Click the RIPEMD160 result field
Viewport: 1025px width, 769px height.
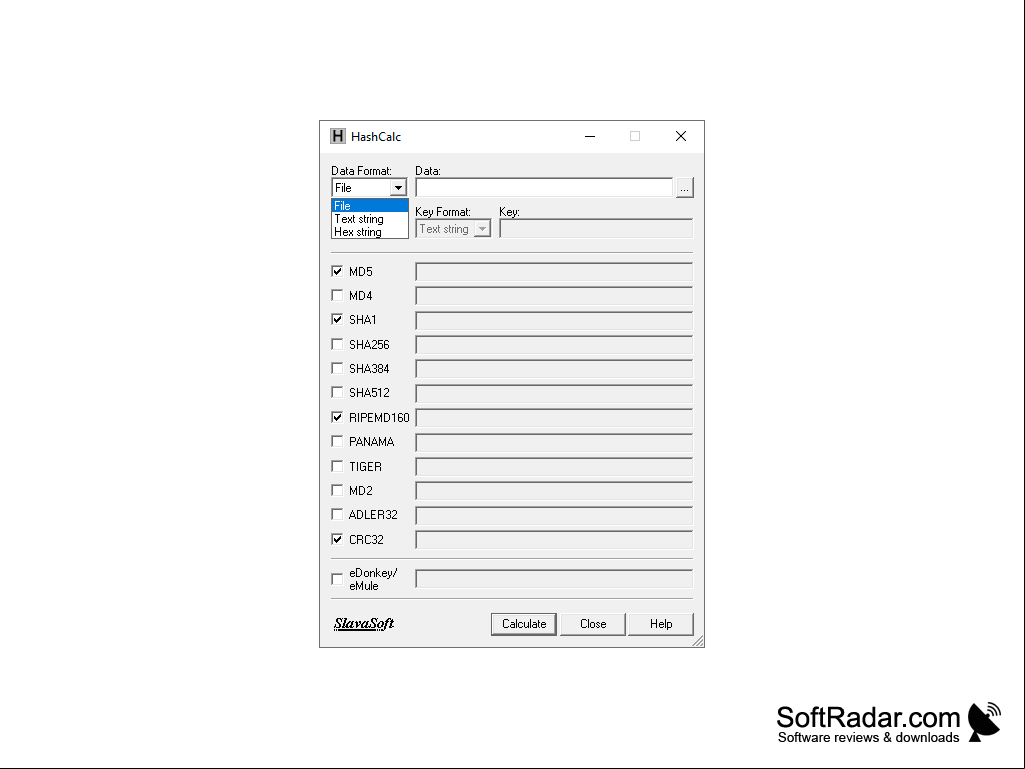[x=554, y=418]
